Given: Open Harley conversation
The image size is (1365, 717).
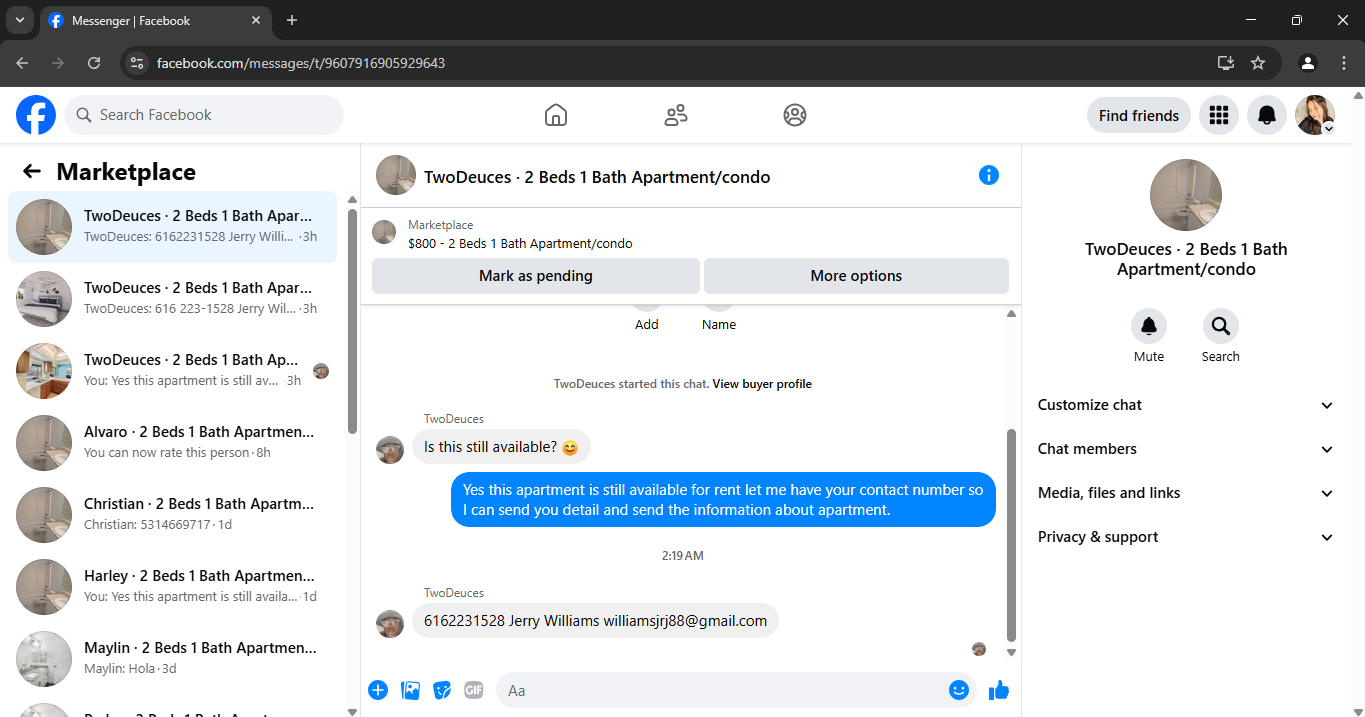Looking at the screenshot, I should click(x=172, y=587).
